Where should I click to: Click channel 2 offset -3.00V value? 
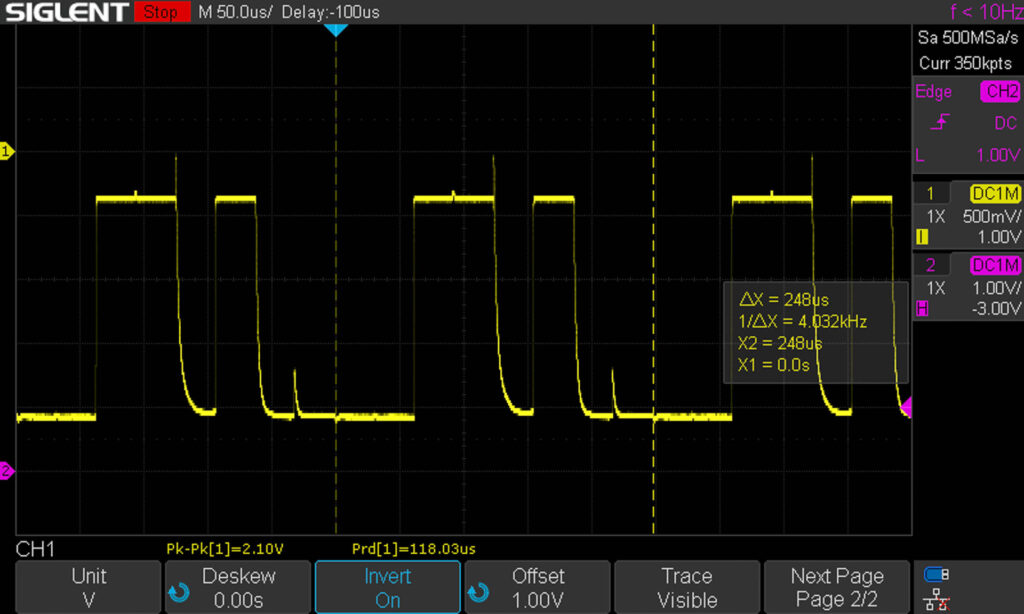click(x=996, y=308)
